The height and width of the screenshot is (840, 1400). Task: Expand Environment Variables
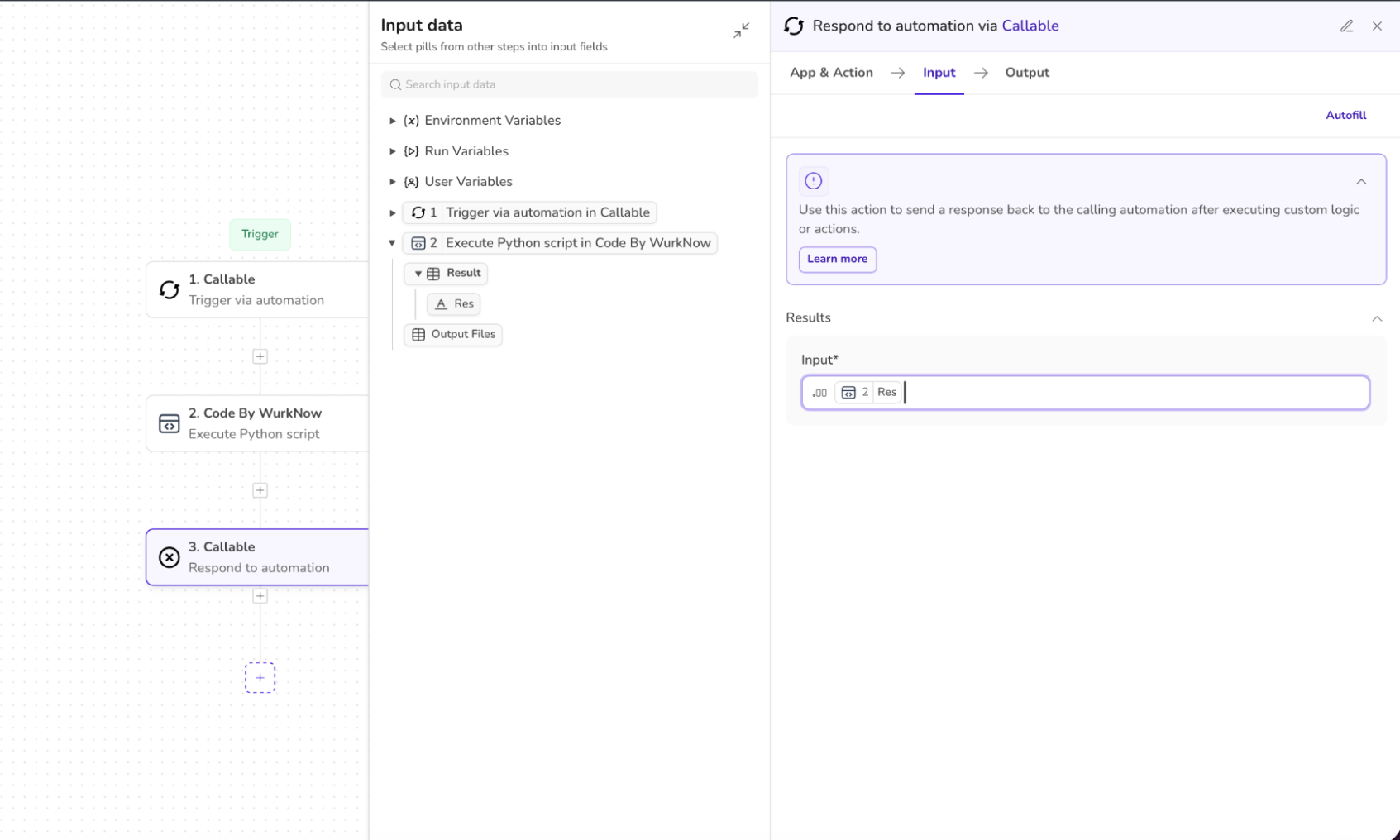pos(393,121)
